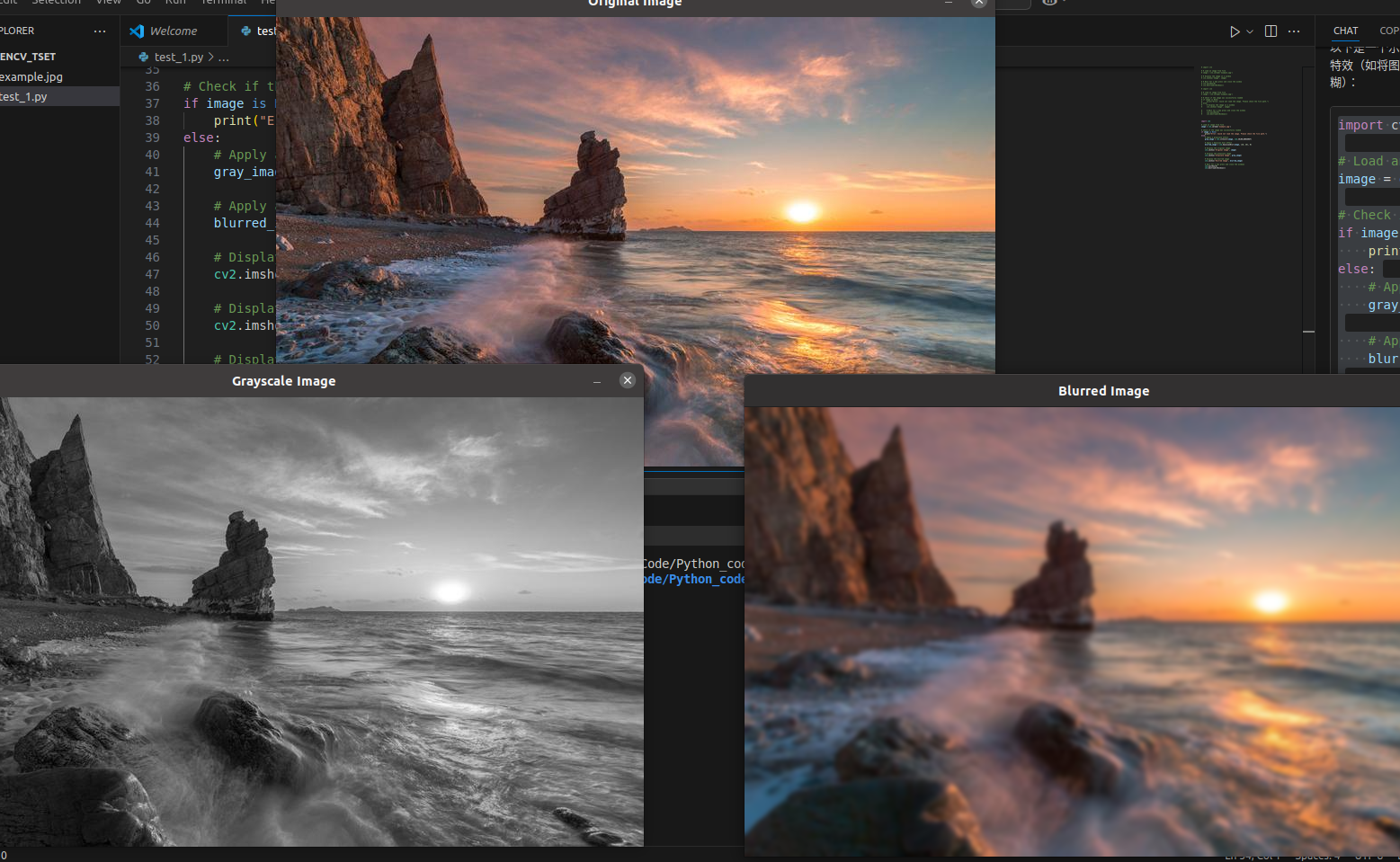Click the sun in the Grayscale Image
Image resolution: width=1400 pixels, height=862 pixels.
pyautogui.click(x=450, y=592)
